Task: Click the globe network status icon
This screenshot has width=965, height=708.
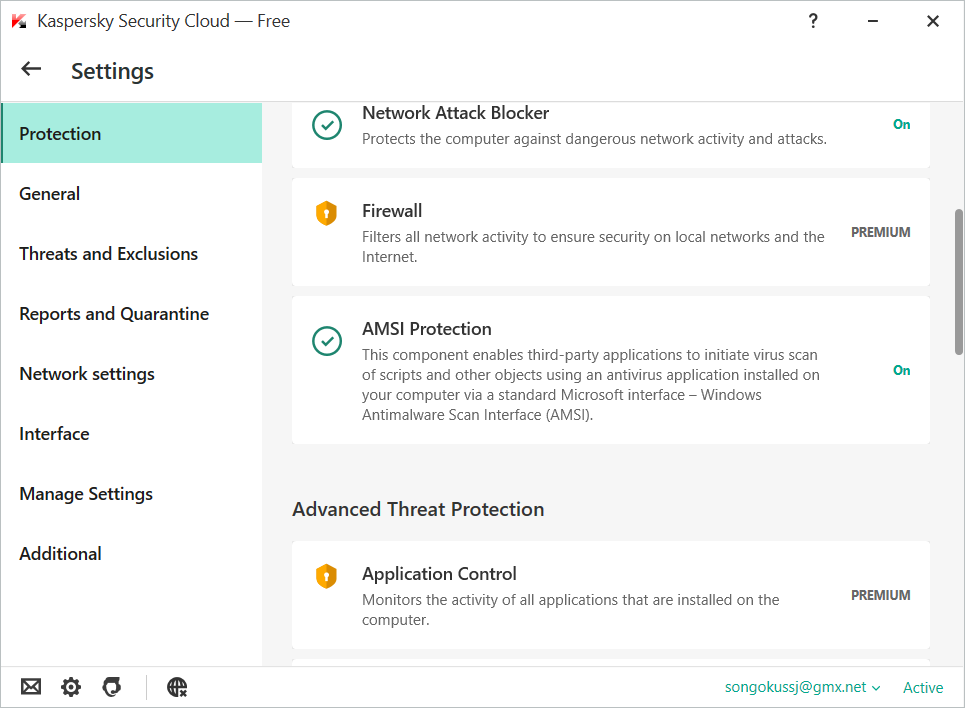Action: click(177, 687)
